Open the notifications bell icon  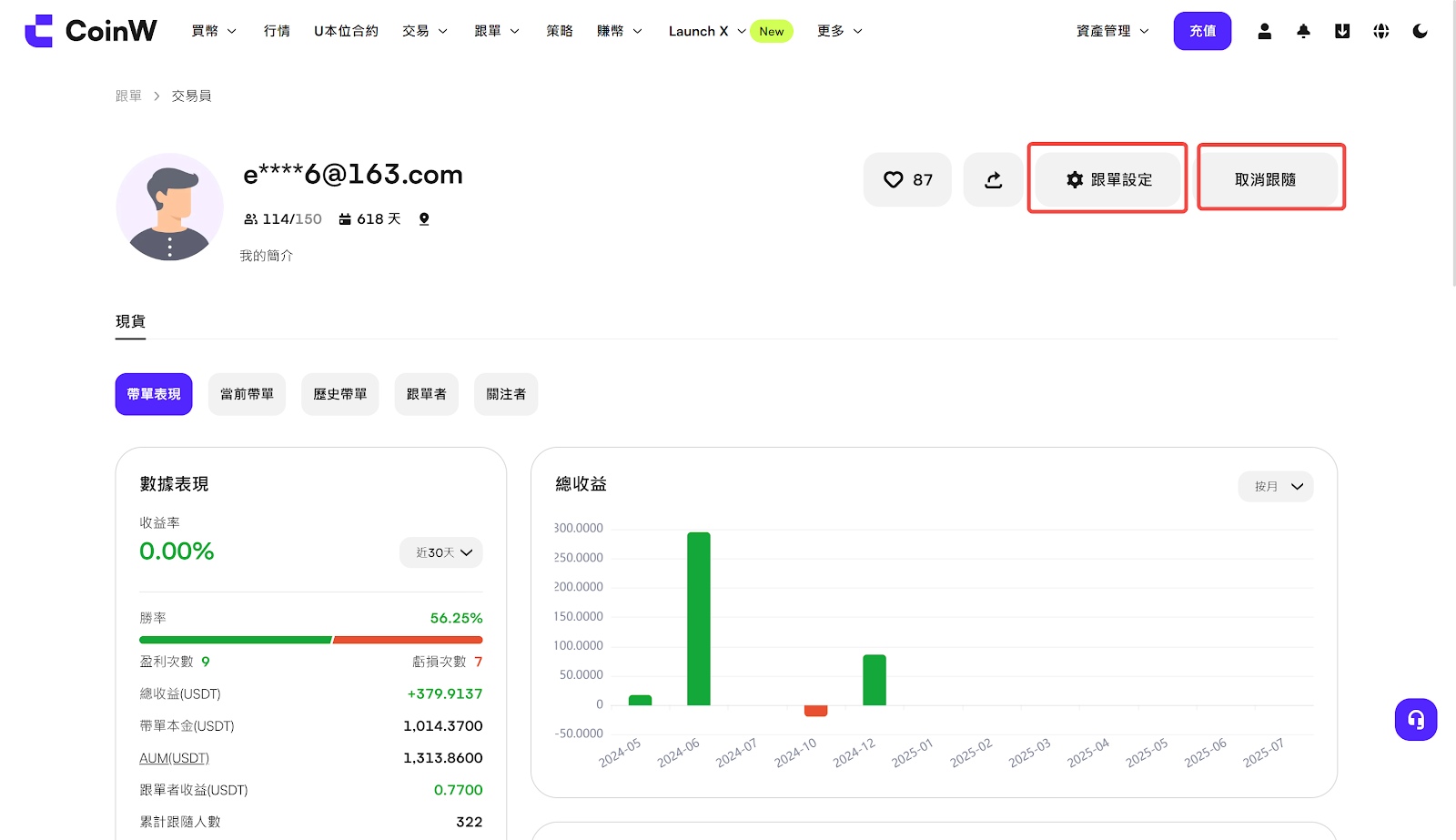pos(1303,31)
